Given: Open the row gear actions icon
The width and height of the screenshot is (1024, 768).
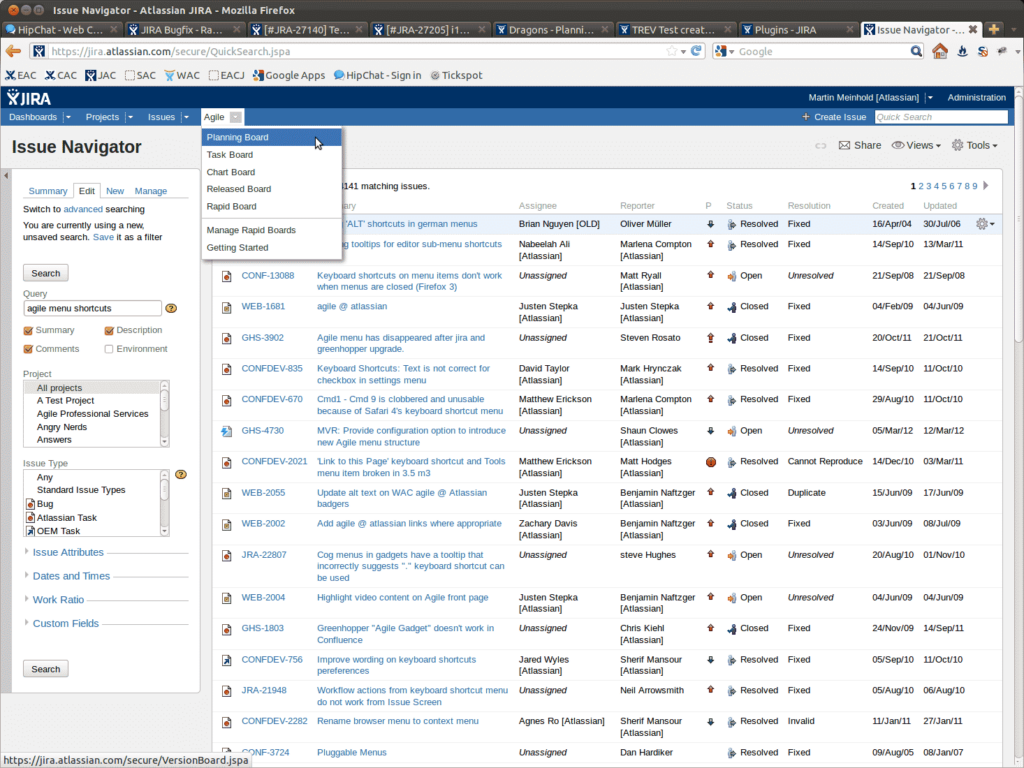Looking at the screenshot, I should (x=985, y=224).
